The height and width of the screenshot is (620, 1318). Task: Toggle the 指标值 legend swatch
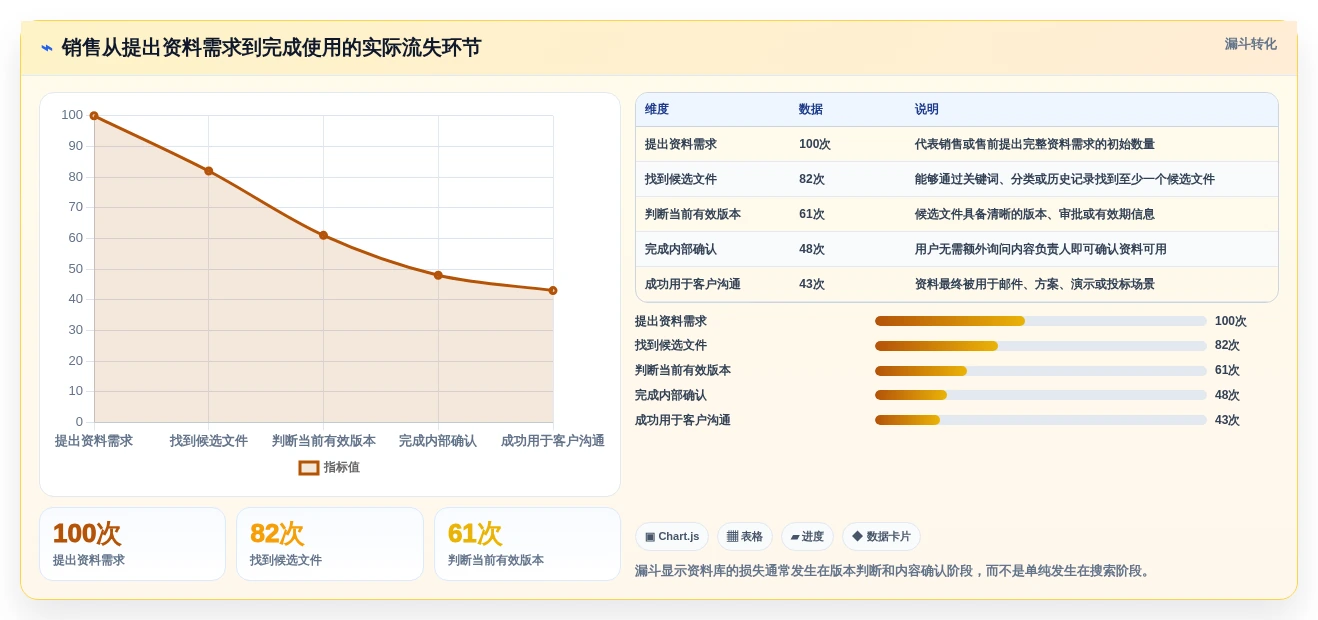click(309, 467)
